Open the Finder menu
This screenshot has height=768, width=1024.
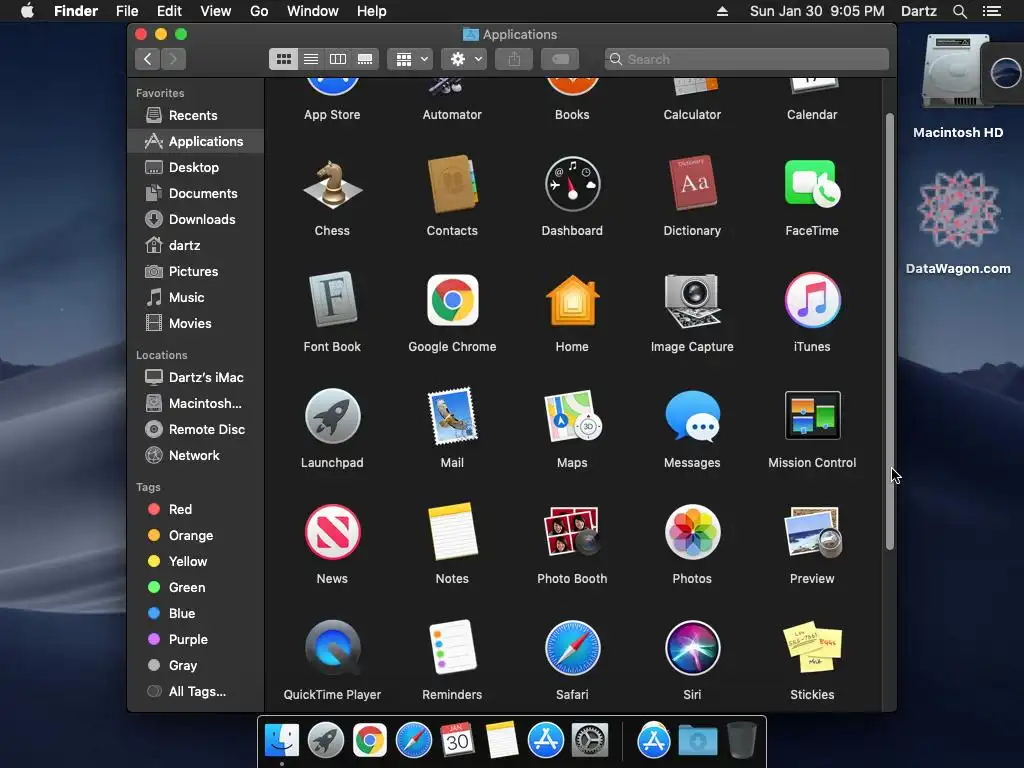pos(76,11)
